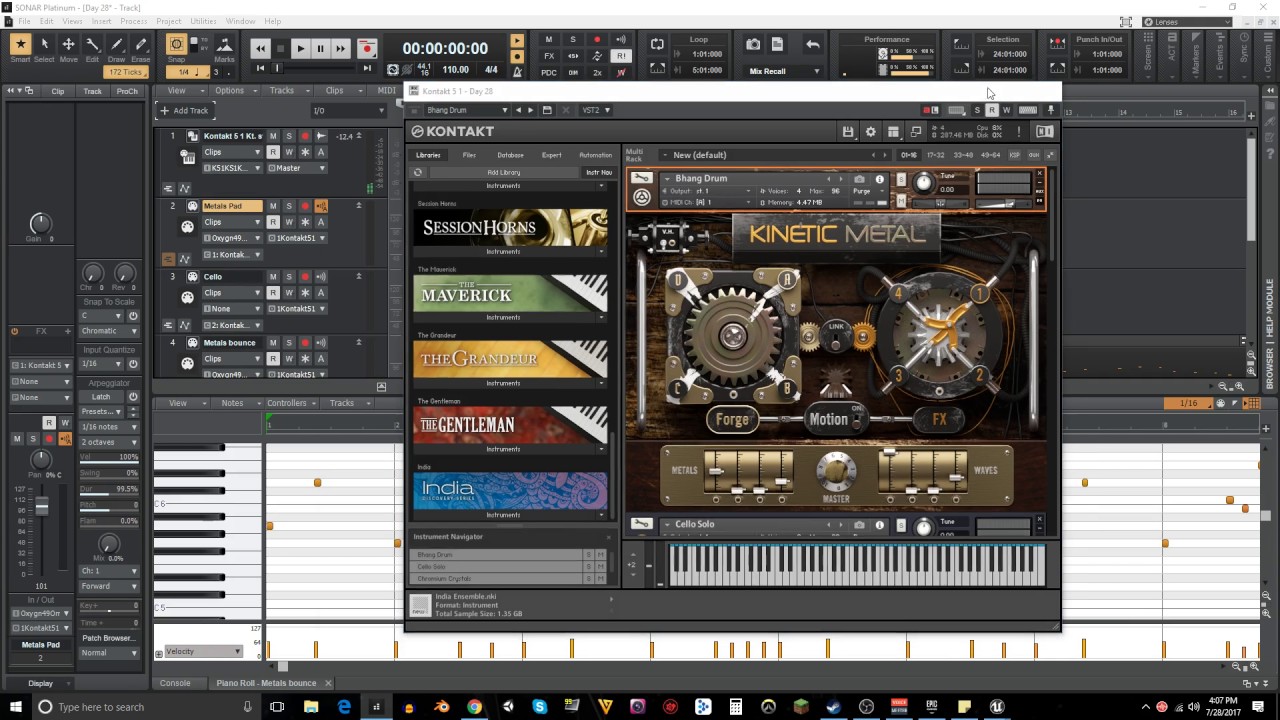Open the VST2 dropdown in plugin header
The width and height of the screenshot is (1280, 720).
pos(596,110)
